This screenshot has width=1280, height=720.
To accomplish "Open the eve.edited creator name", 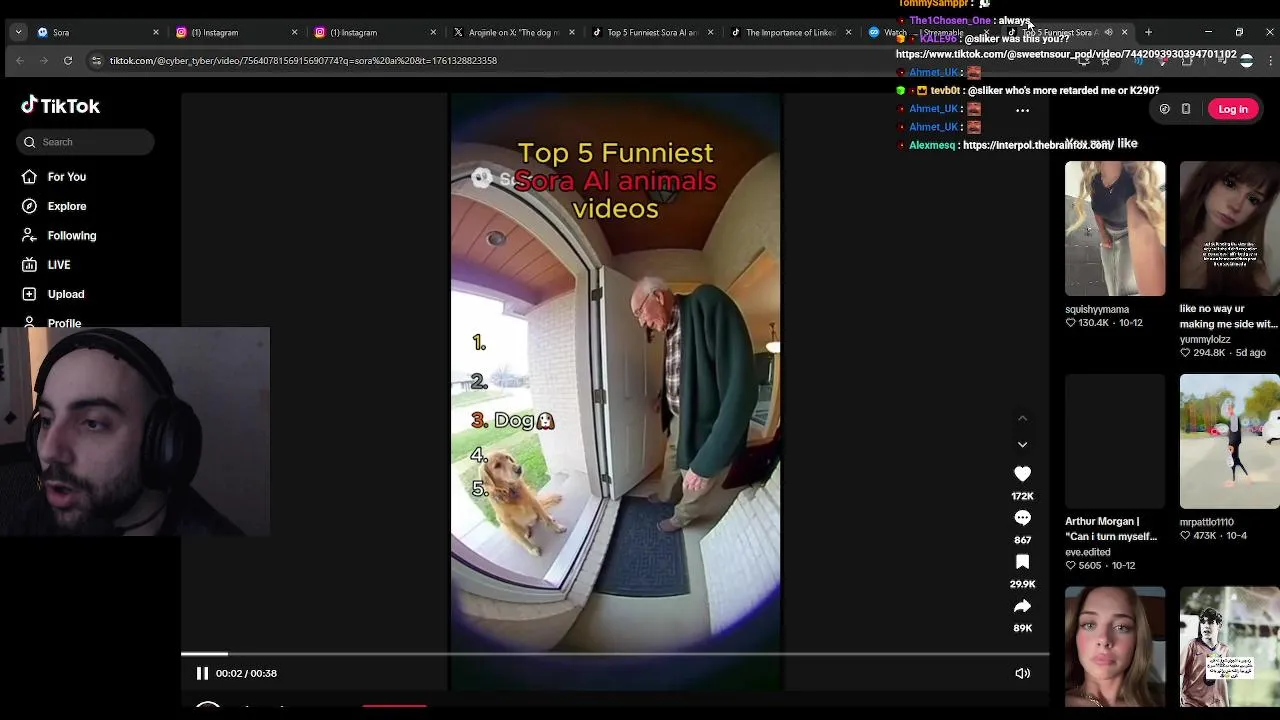I will click(x=1088, y=552).
